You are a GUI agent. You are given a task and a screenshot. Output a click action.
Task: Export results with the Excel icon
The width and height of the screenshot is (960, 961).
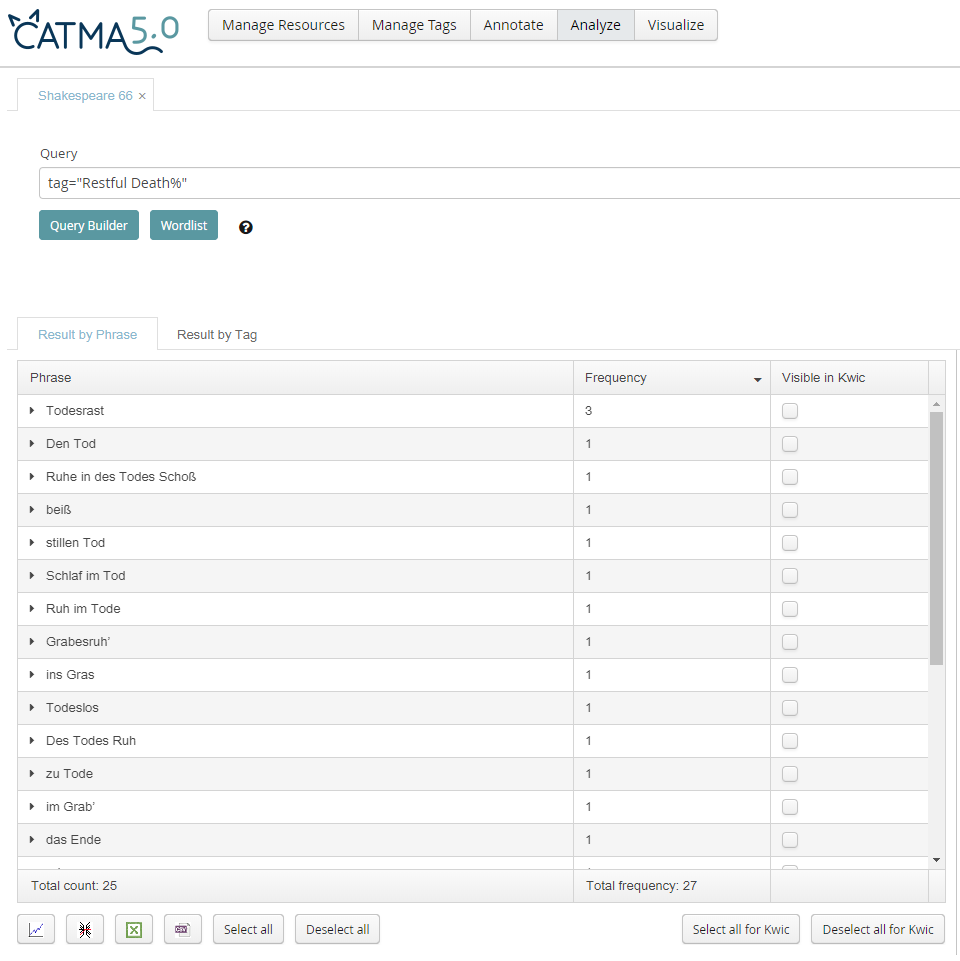coord(134,929)
